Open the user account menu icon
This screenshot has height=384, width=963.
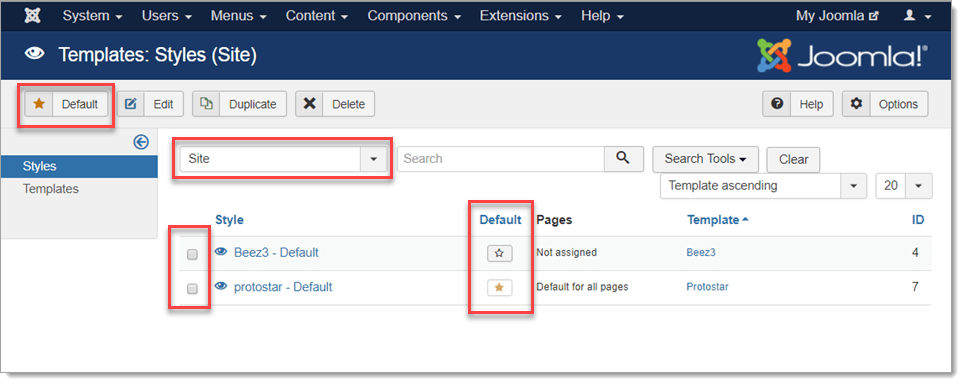[x=918, y=15]
